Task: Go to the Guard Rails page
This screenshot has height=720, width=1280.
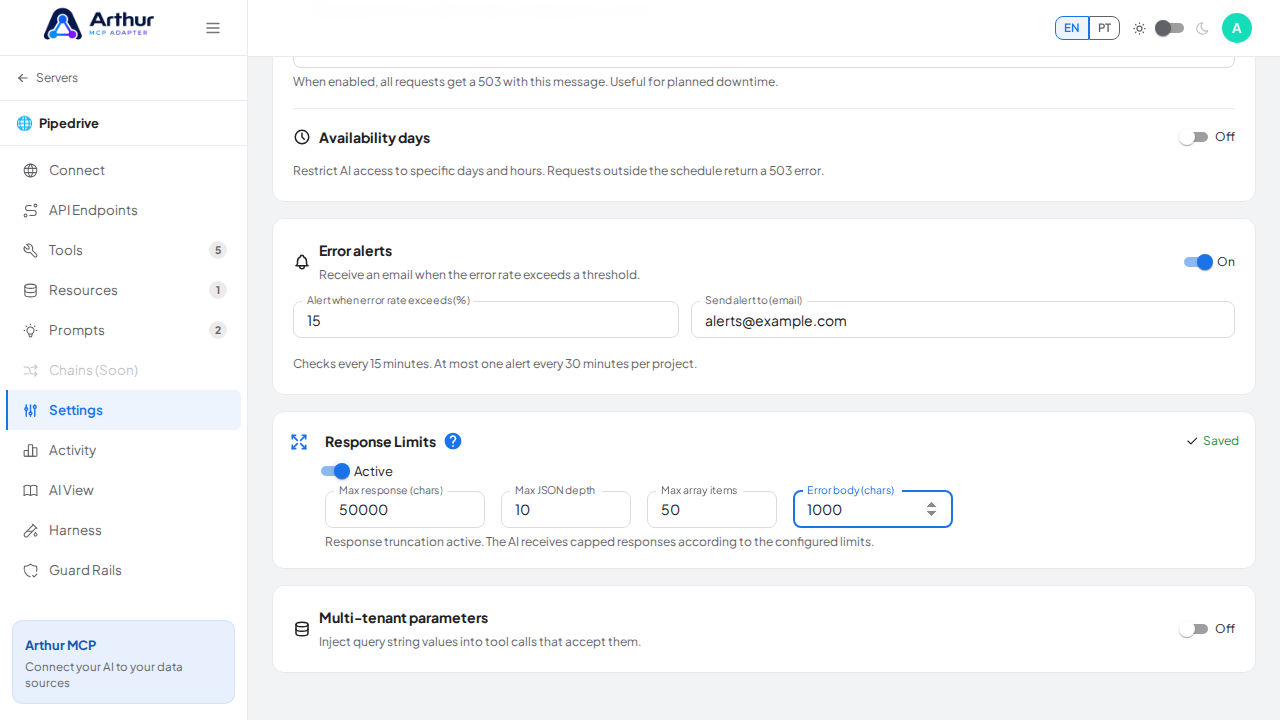Action: point(123,570)
